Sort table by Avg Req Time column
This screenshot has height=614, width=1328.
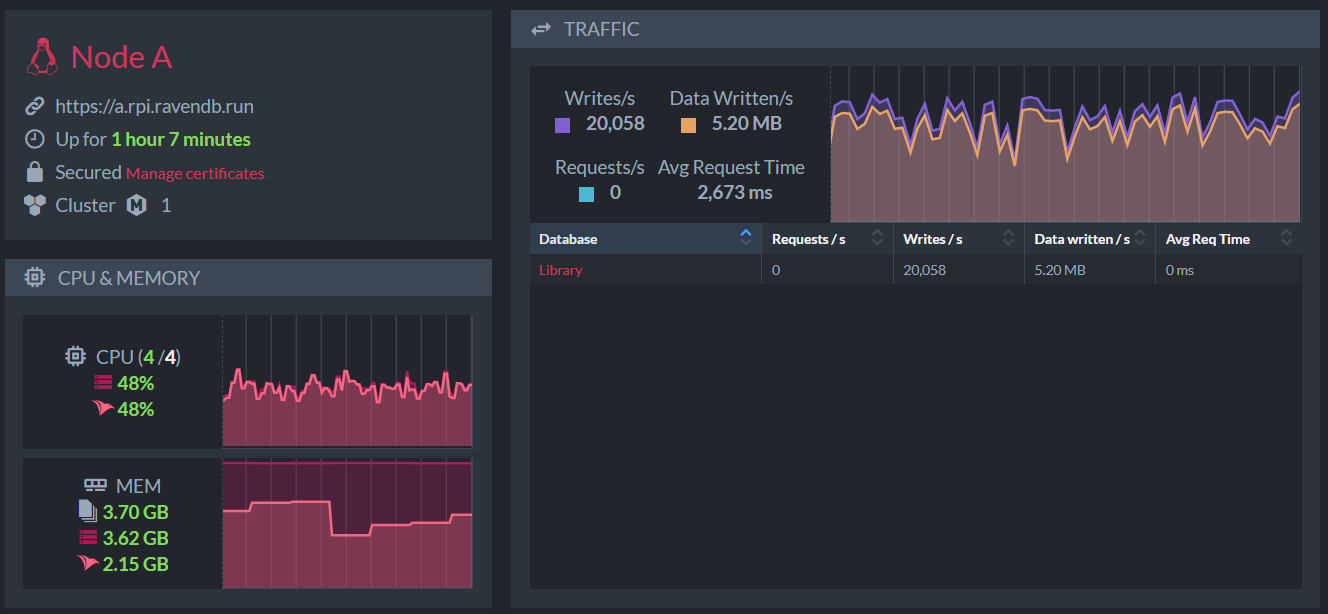pyautogui.click(x=1229, y=239)
